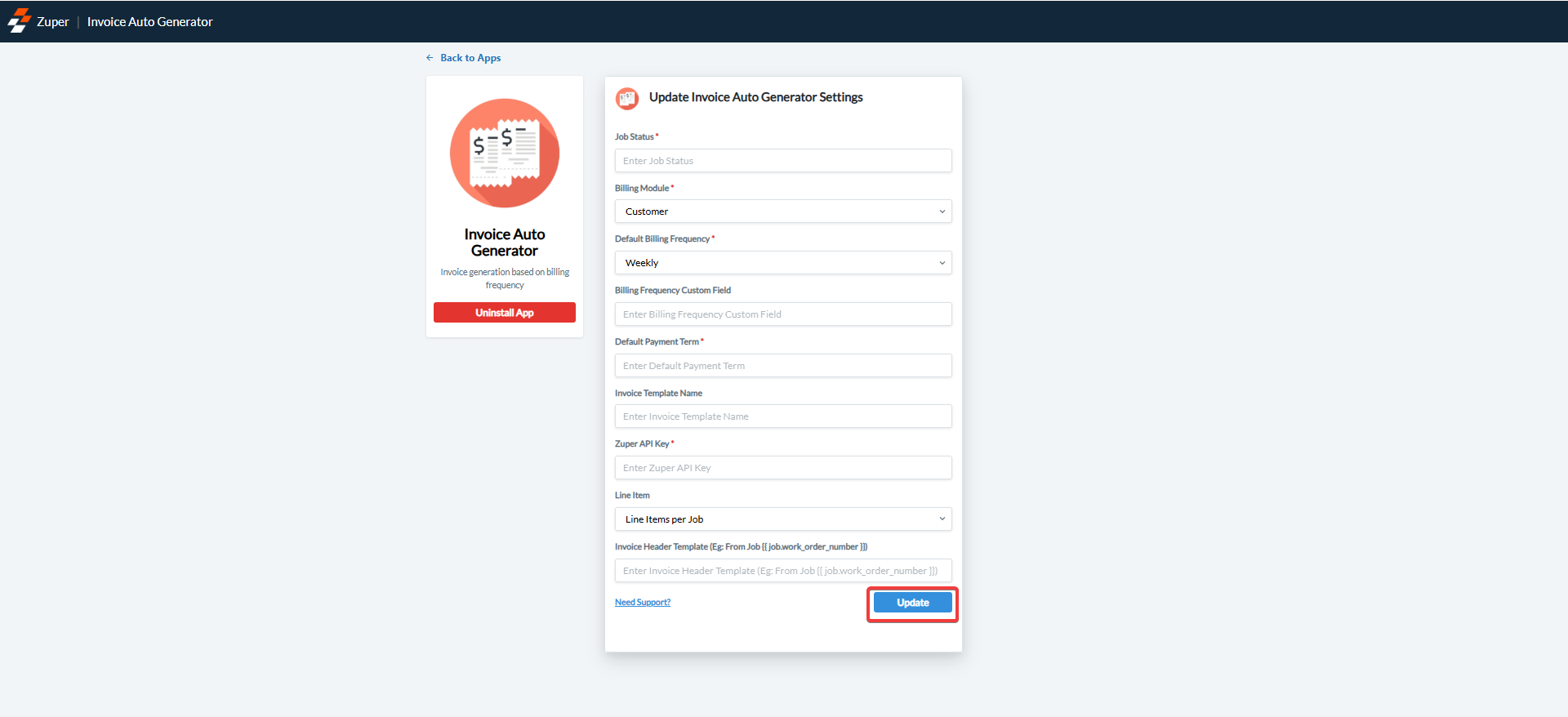Image resolution: width=1568 pixels, height=717 pixels.
Task: Click the Zuper brand name text
Action: coord(53,22)
